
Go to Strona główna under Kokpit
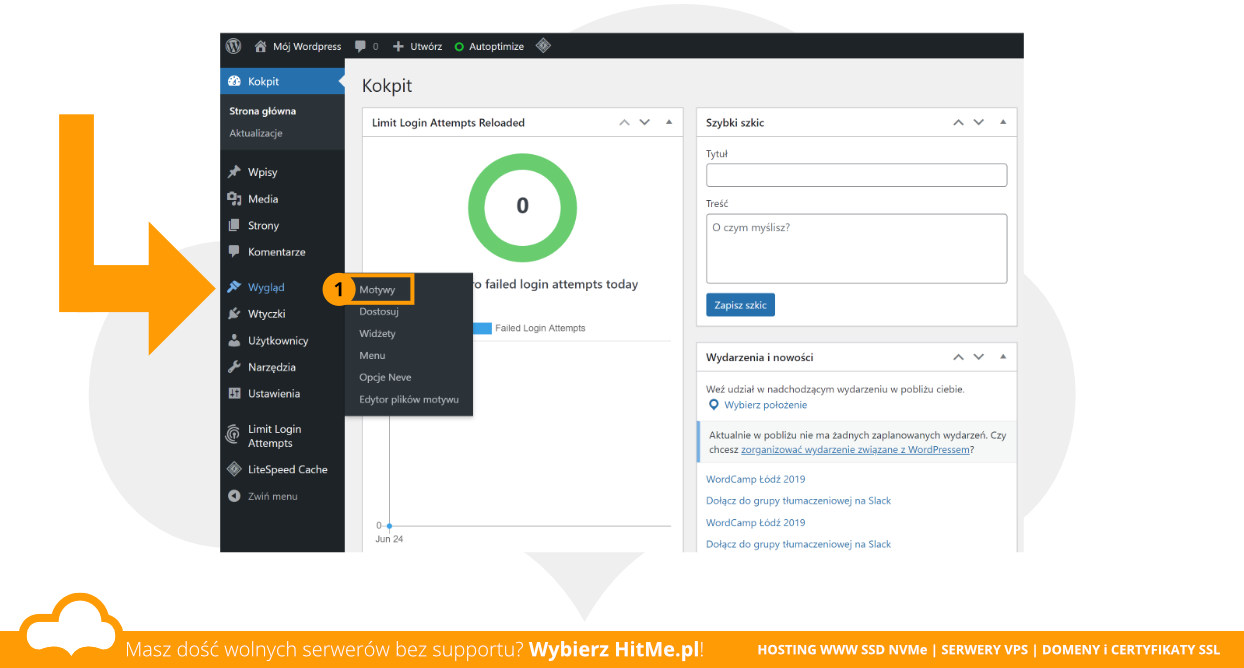pos(263,111)
